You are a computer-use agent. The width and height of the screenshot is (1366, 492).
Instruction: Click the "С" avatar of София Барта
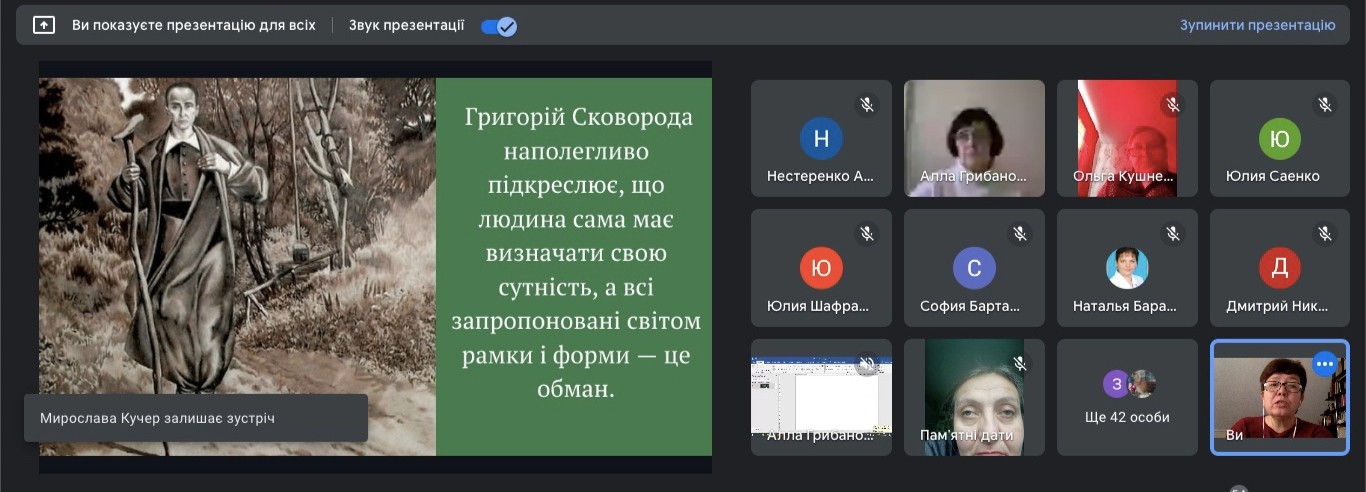tap(974, 268)
